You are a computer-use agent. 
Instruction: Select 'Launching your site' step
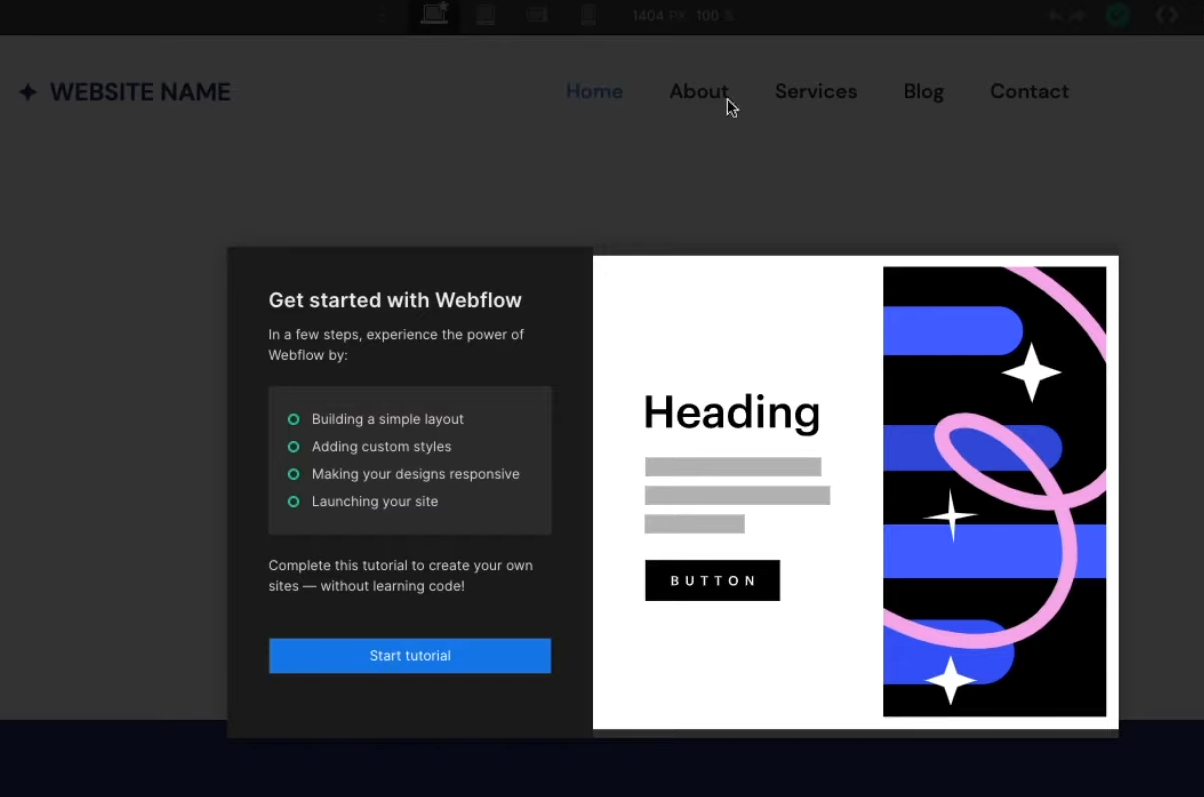(375, 501)
